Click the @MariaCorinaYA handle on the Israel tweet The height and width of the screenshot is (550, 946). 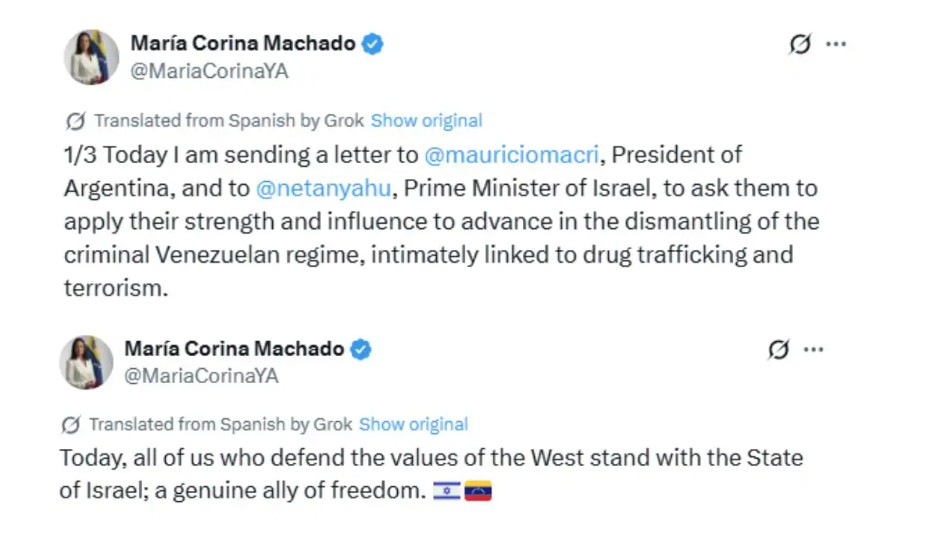pos(201,376)
